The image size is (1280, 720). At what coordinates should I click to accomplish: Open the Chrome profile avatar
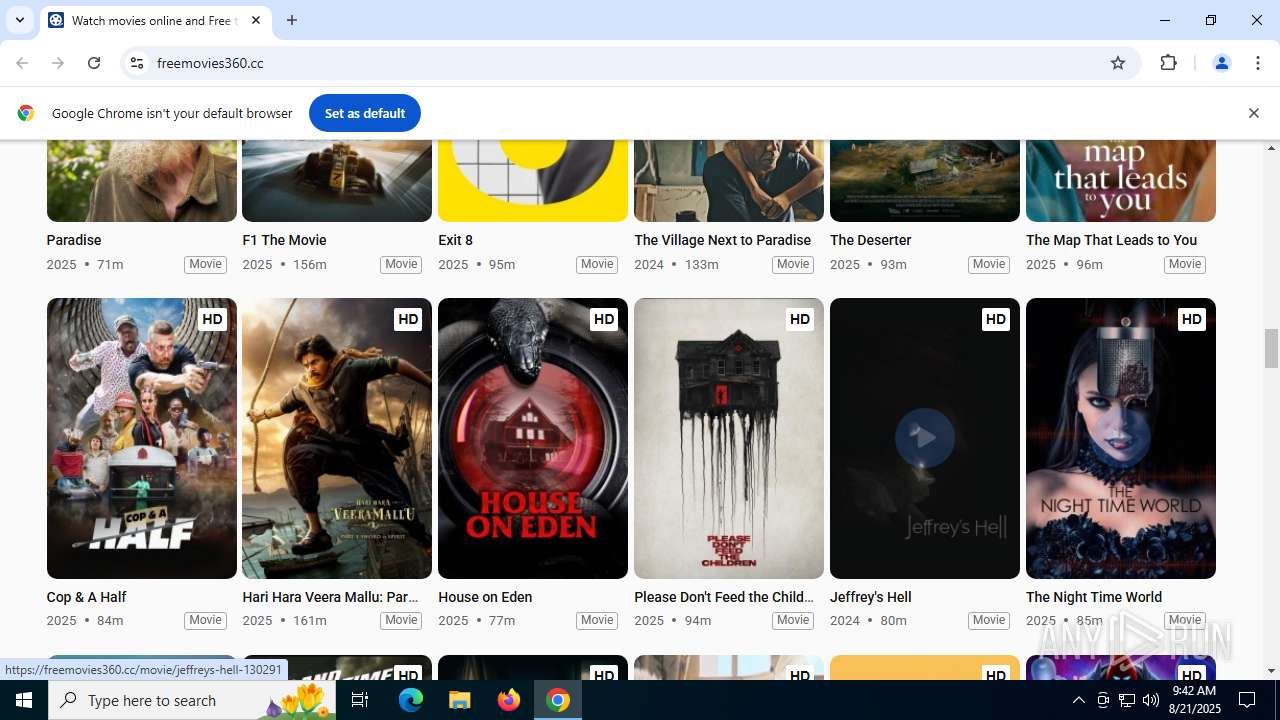click(1221, 63)
